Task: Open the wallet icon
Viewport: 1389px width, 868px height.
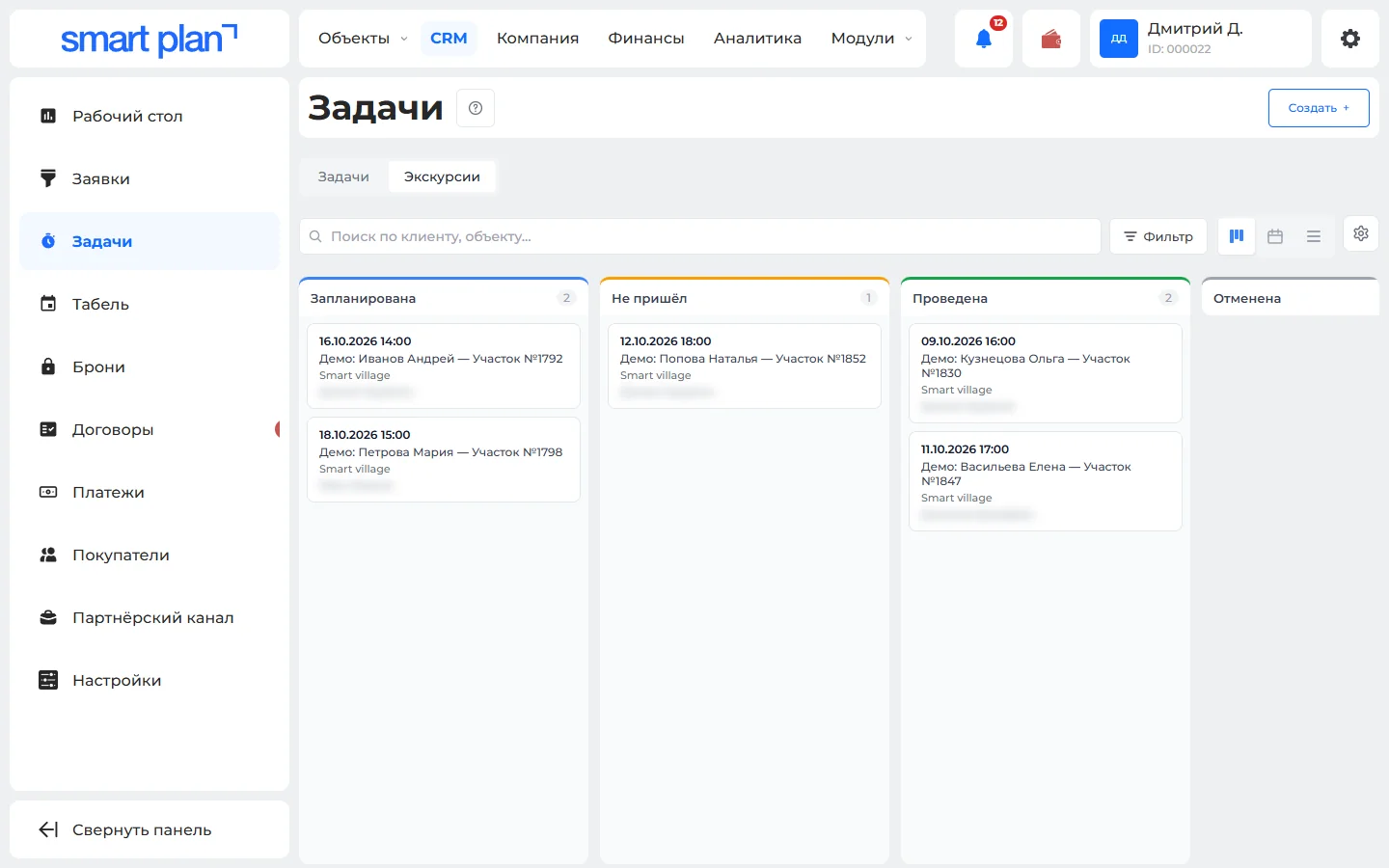Action: point(1051,39)
